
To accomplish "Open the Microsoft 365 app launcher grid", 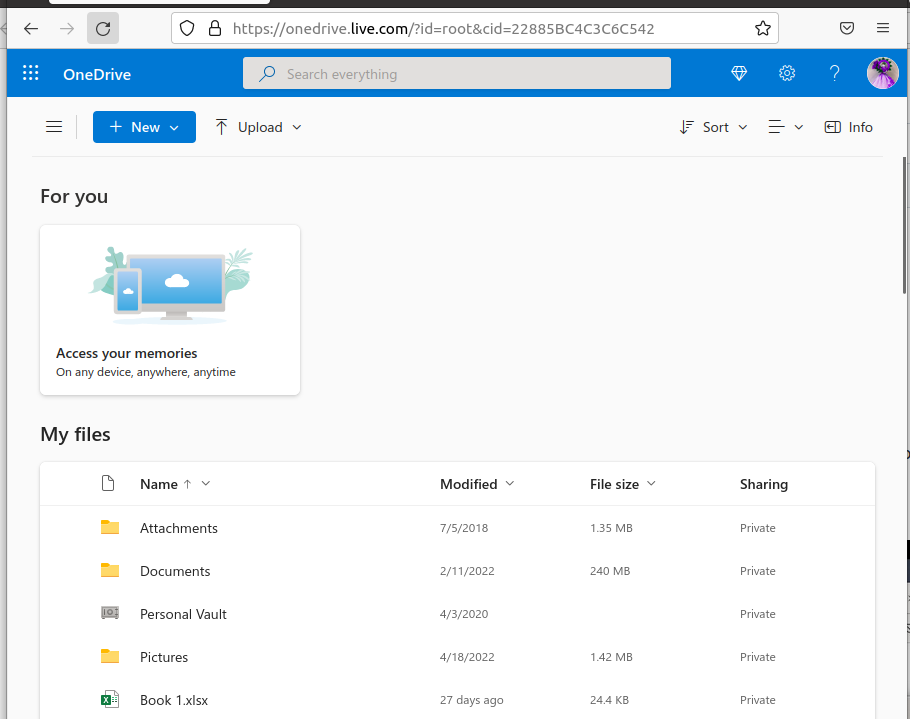I will click(30, 73).
